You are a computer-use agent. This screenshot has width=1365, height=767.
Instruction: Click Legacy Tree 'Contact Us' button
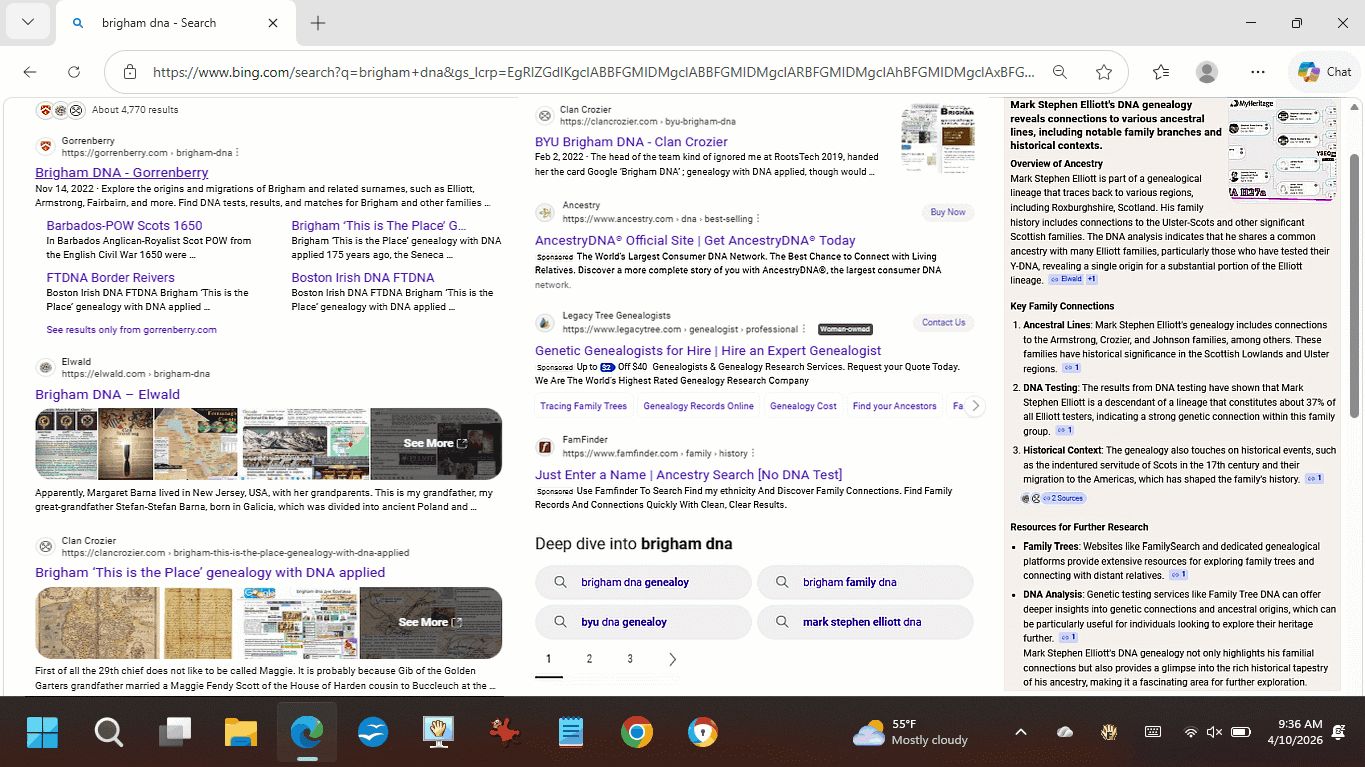pyautogui.click(x=943, y=322)
